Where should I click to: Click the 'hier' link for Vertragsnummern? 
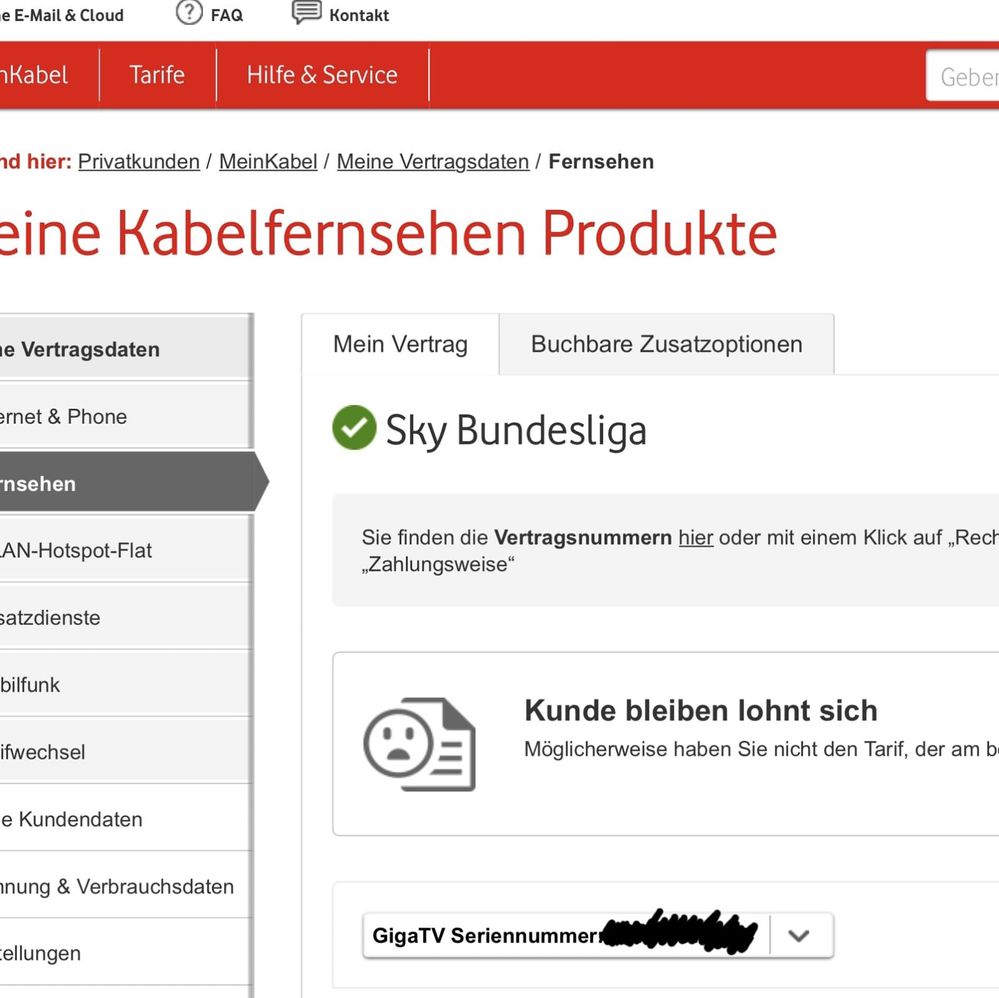(696, 538)
